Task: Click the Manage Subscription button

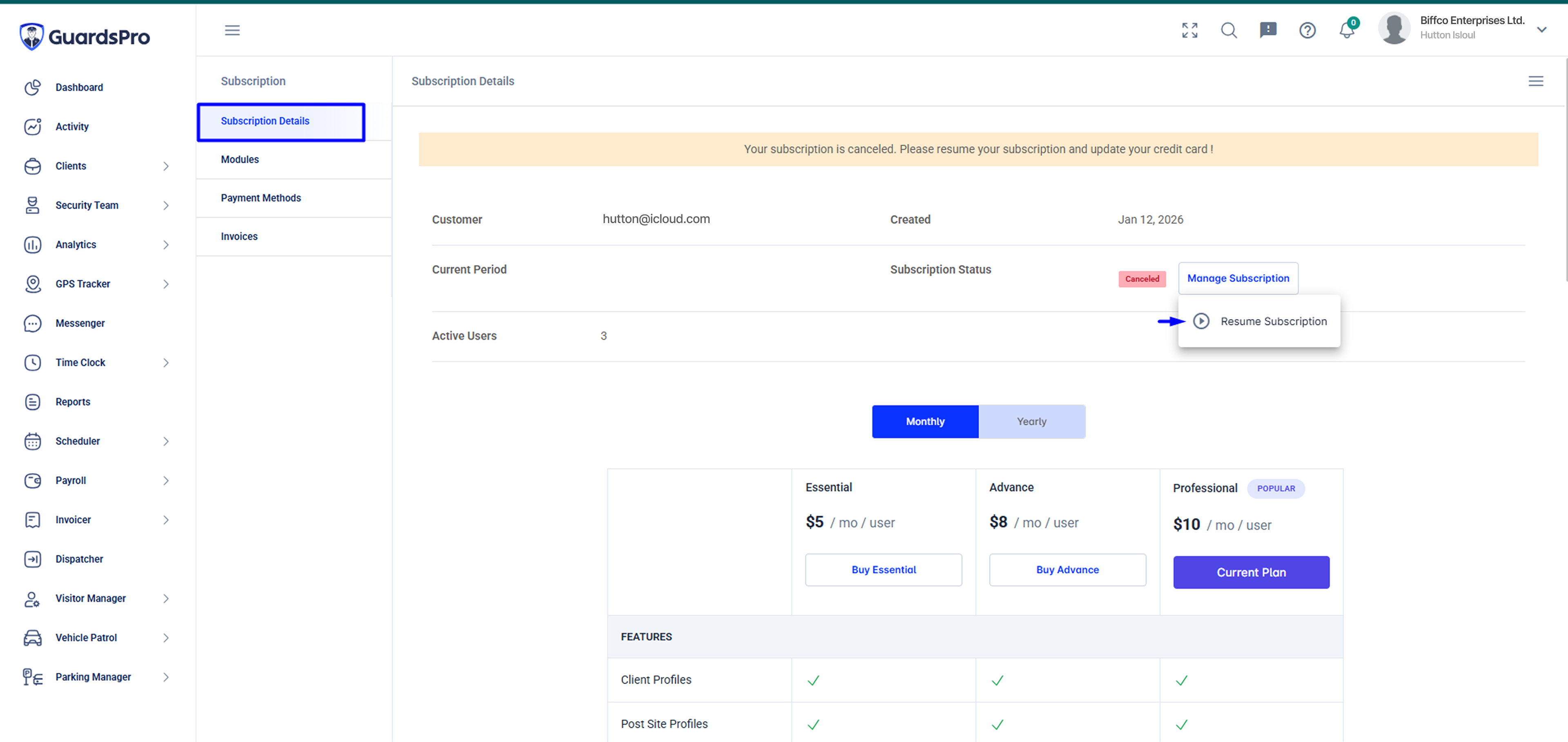Action: point(1238,278)
